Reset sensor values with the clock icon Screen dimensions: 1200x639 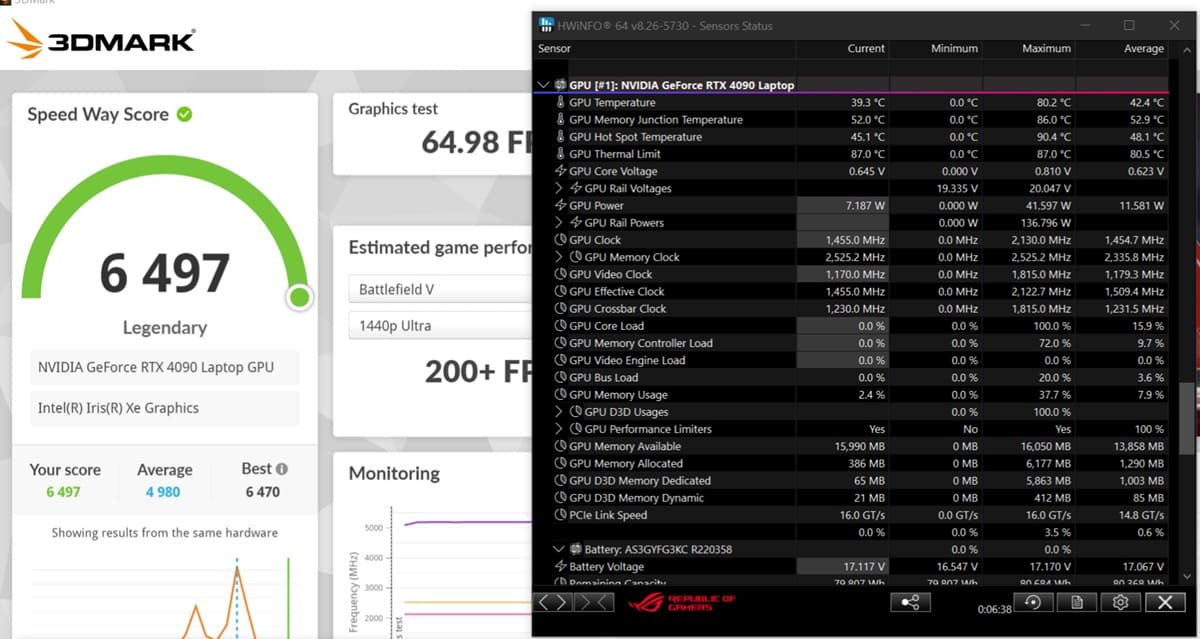(1033, 602)
